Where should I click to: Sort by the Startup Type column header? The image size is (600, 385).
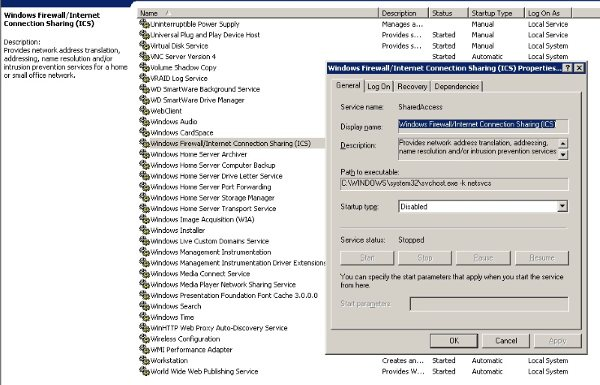click(496, 13)
